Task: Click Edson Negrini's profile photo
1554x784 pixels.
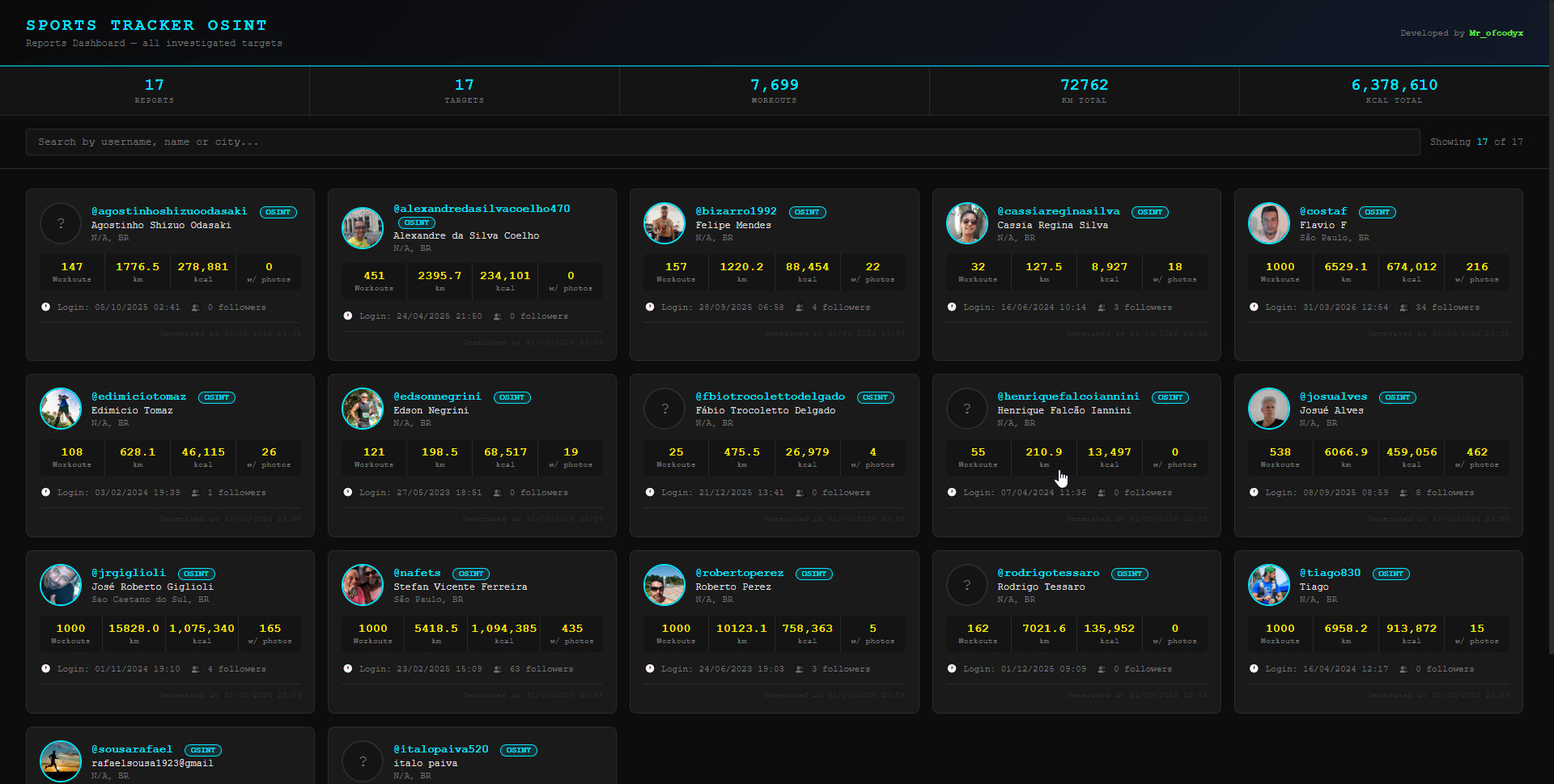Action: (363, 409)
